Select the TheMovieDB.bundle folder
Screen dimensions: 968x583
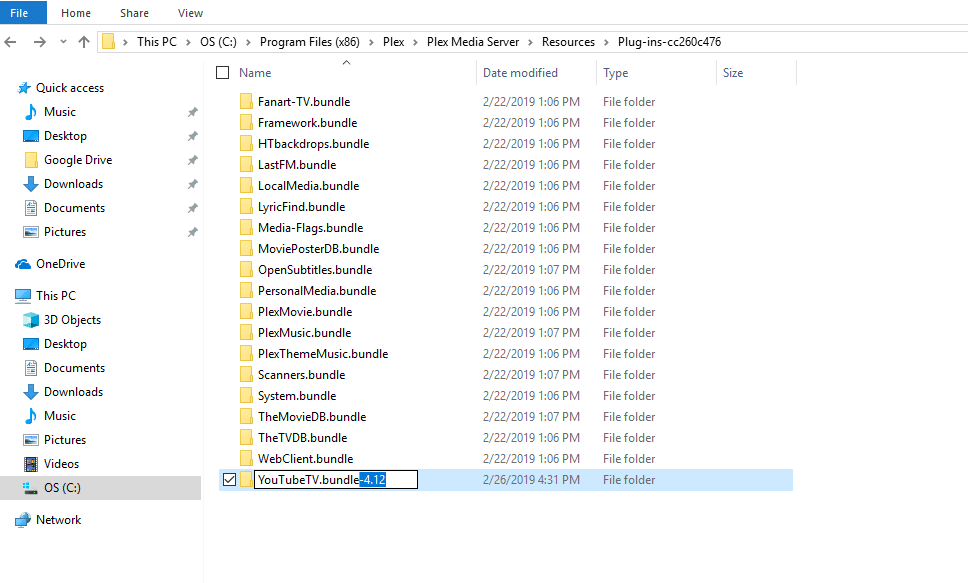coord(312,417)
